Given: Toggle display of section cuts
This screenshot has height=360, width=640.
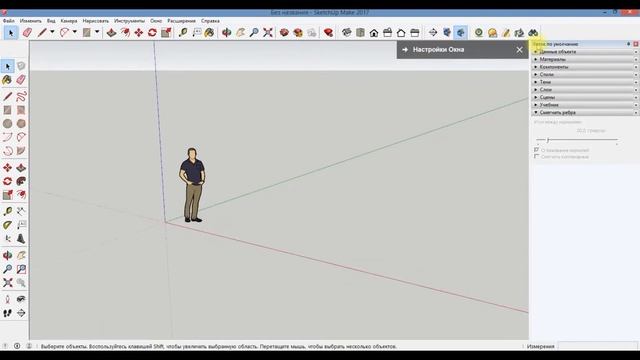Looking at the screenshot, I should coord(461,32).
